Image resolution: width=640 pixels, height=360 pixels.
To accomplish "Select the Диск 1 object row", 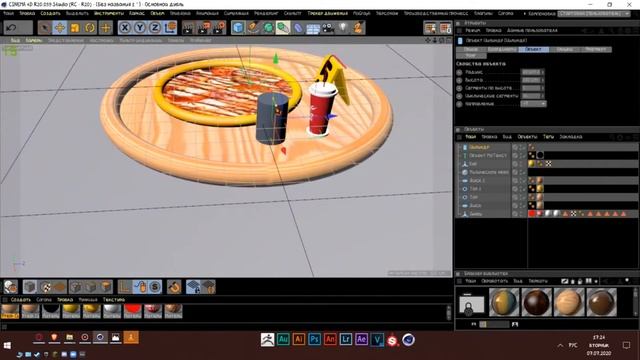I will 477,180.
